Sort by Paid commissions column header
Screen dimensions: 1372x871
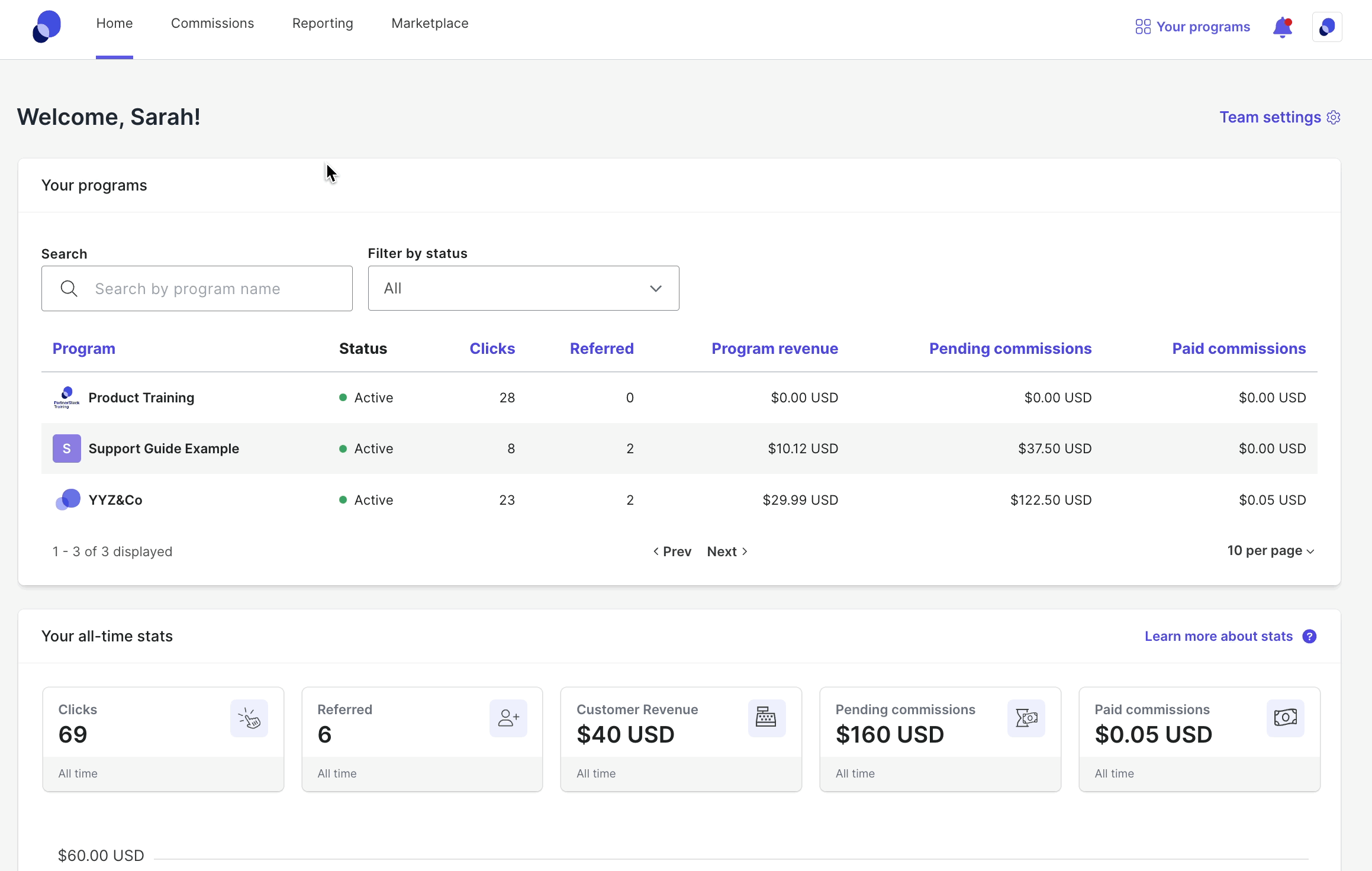pos(1239,349)
